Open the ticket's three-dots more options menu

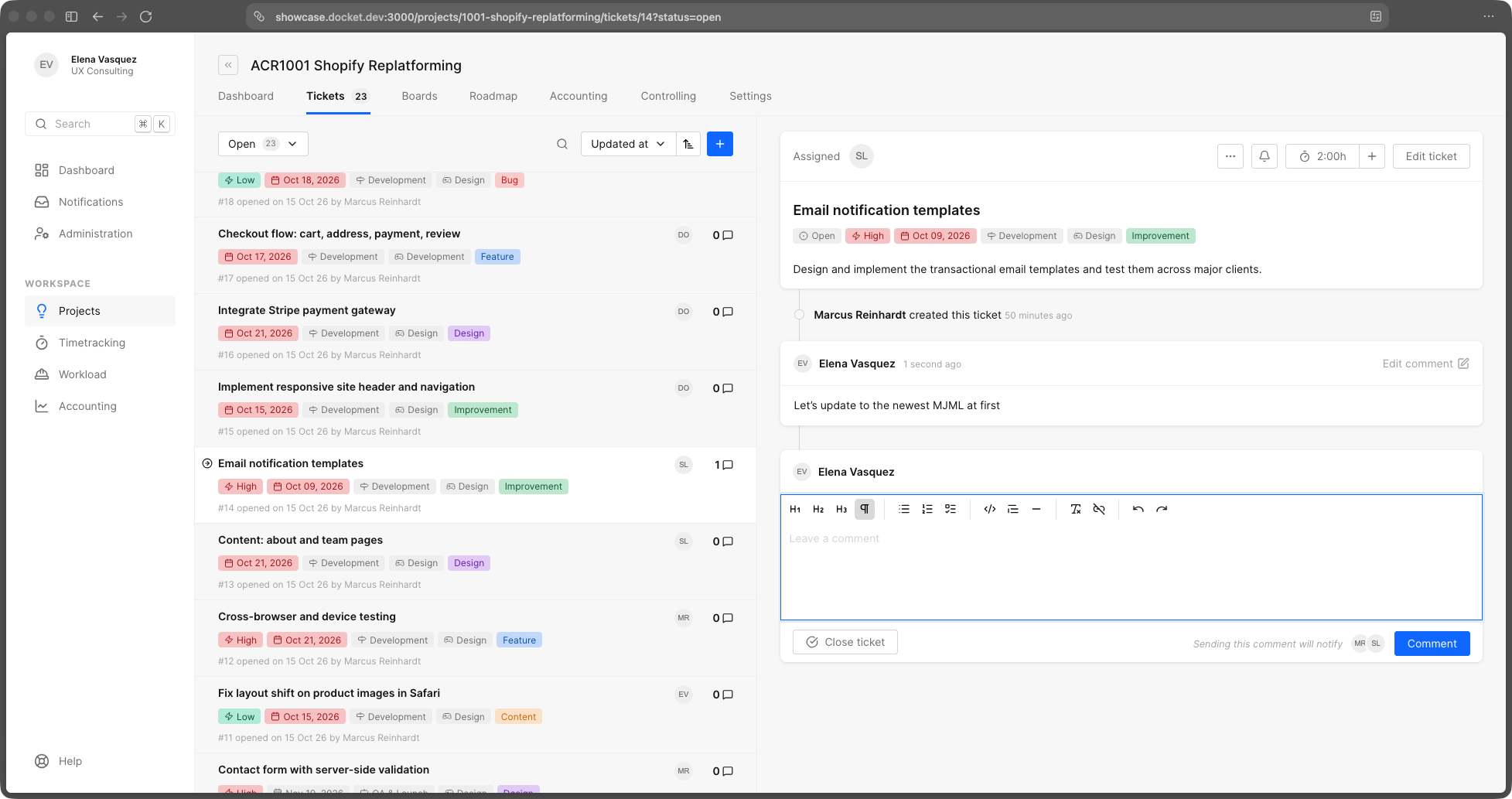(x=1230, y=156)
